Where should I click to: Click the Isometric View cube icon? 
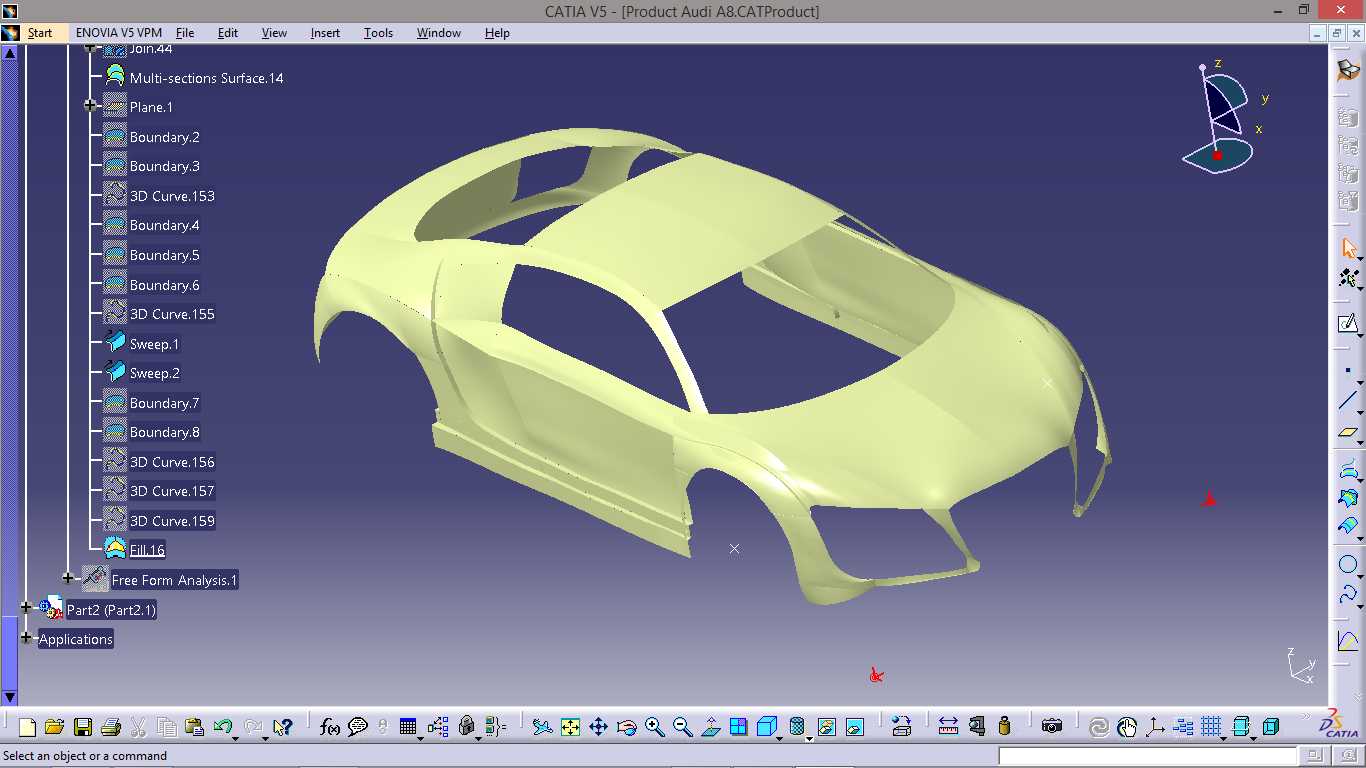point(766,727)
